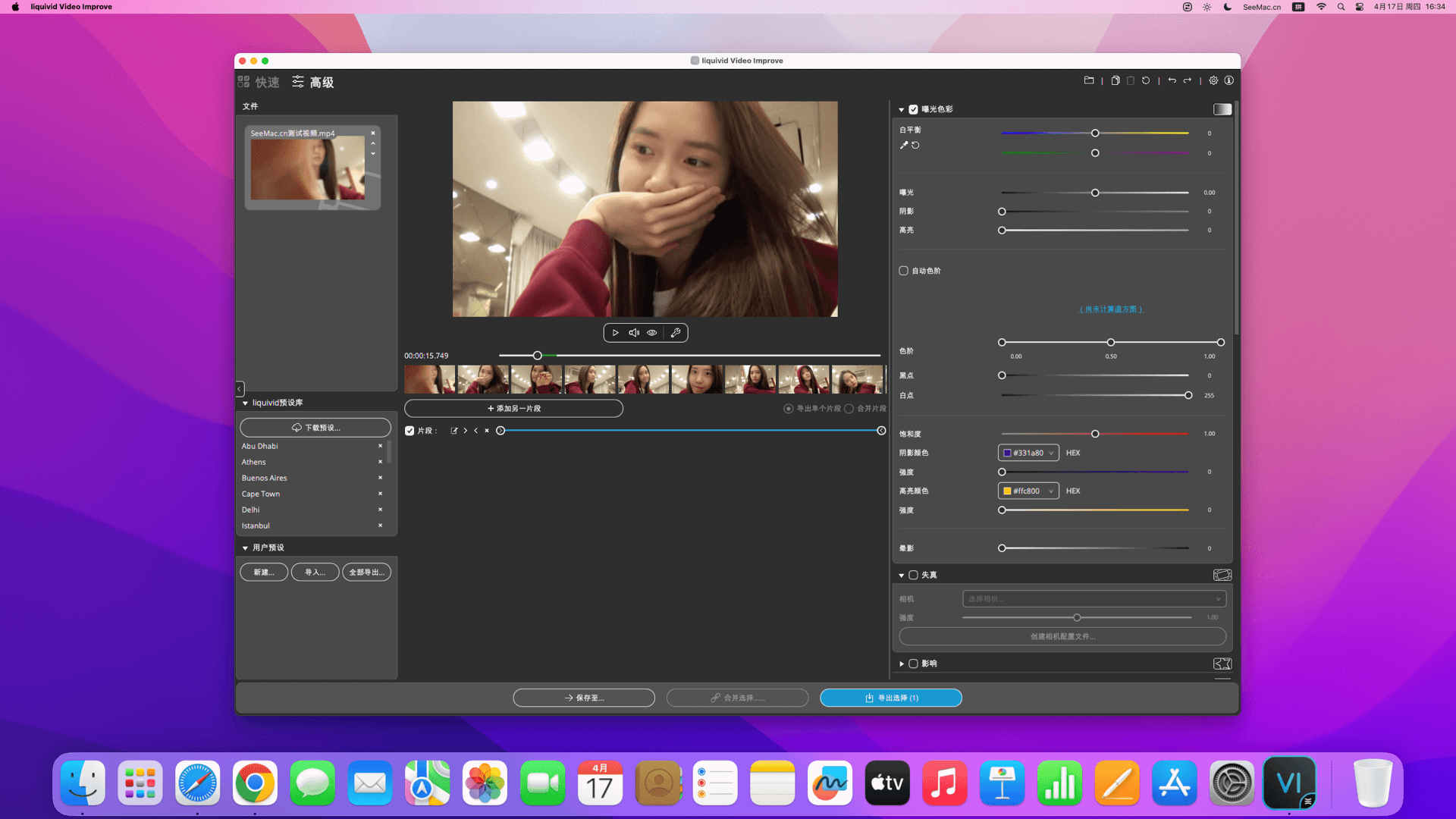
Task: Switch to the 高级 mode tab
Action: click(x=313, y=82)
